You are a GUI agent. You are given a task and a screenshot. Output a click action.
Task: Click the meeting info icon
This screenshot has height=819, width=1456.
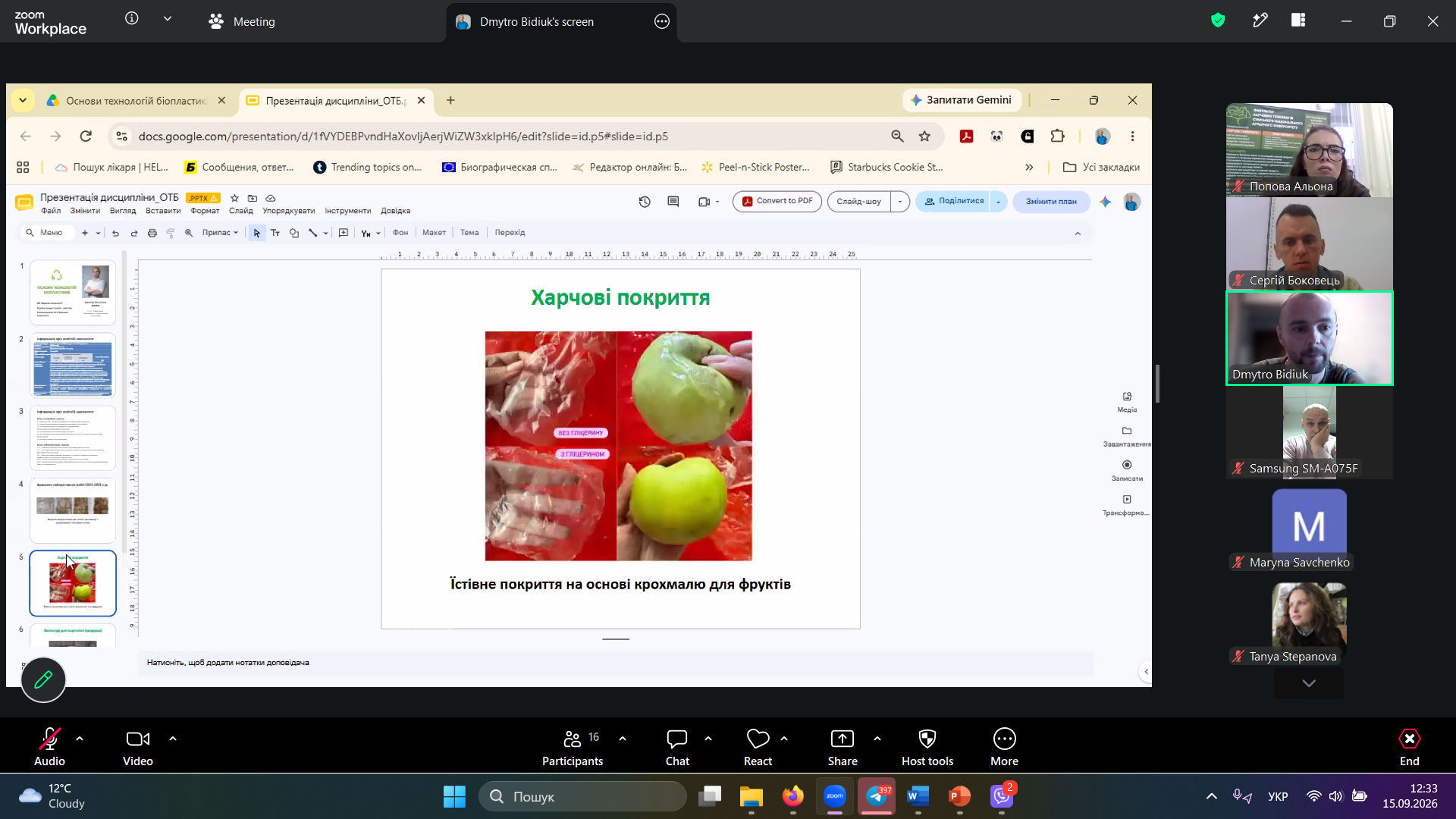(132, 18)
